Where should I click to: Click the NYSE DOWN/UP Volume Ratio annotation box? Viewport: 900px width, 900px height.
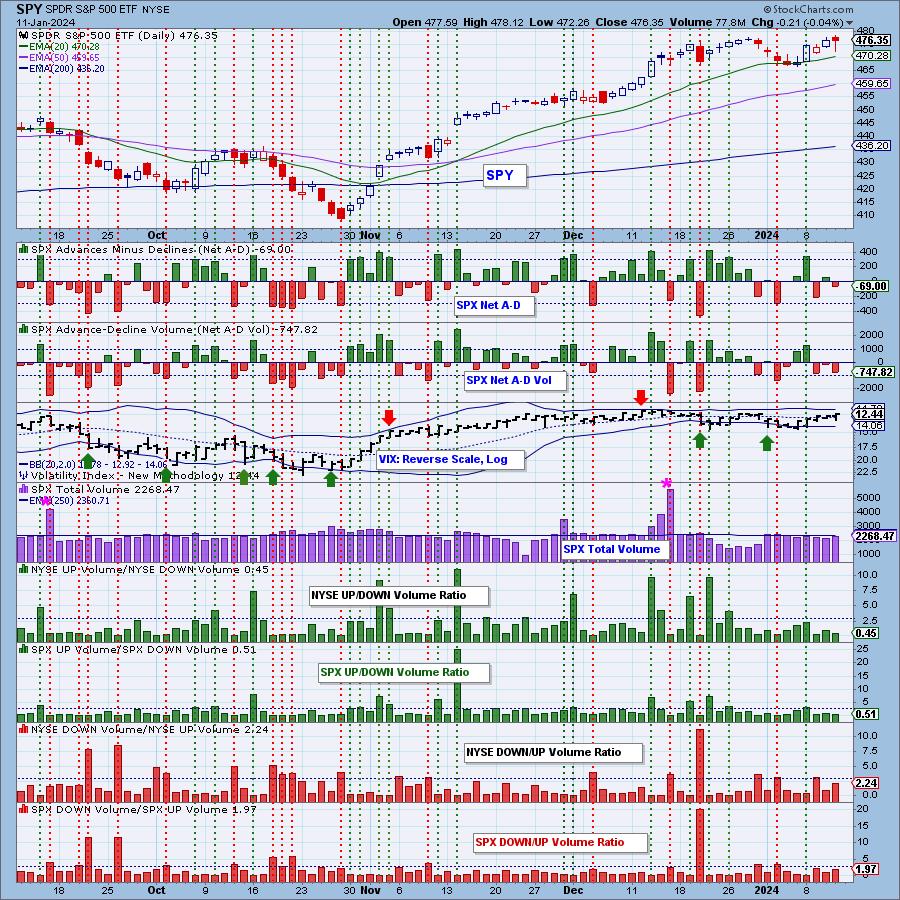click(553, 752)
